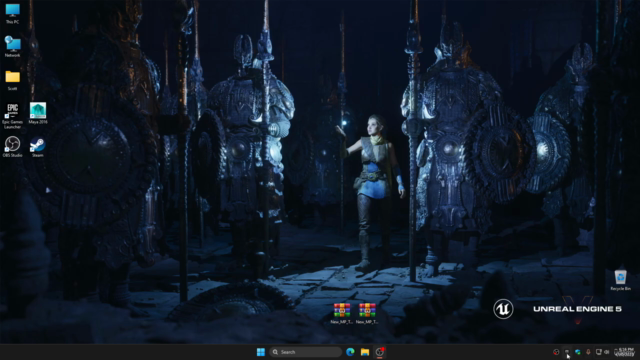640x360 pixels.
Task: Open Microsoft Edge from the taskbar
Action: 350,352
